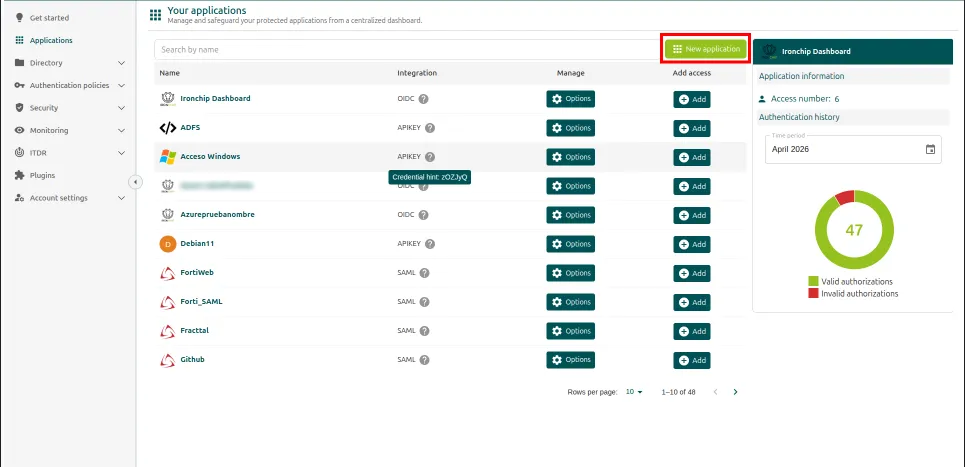
Task: Click the Account settings user gear icon
Action: pos(19,198)
